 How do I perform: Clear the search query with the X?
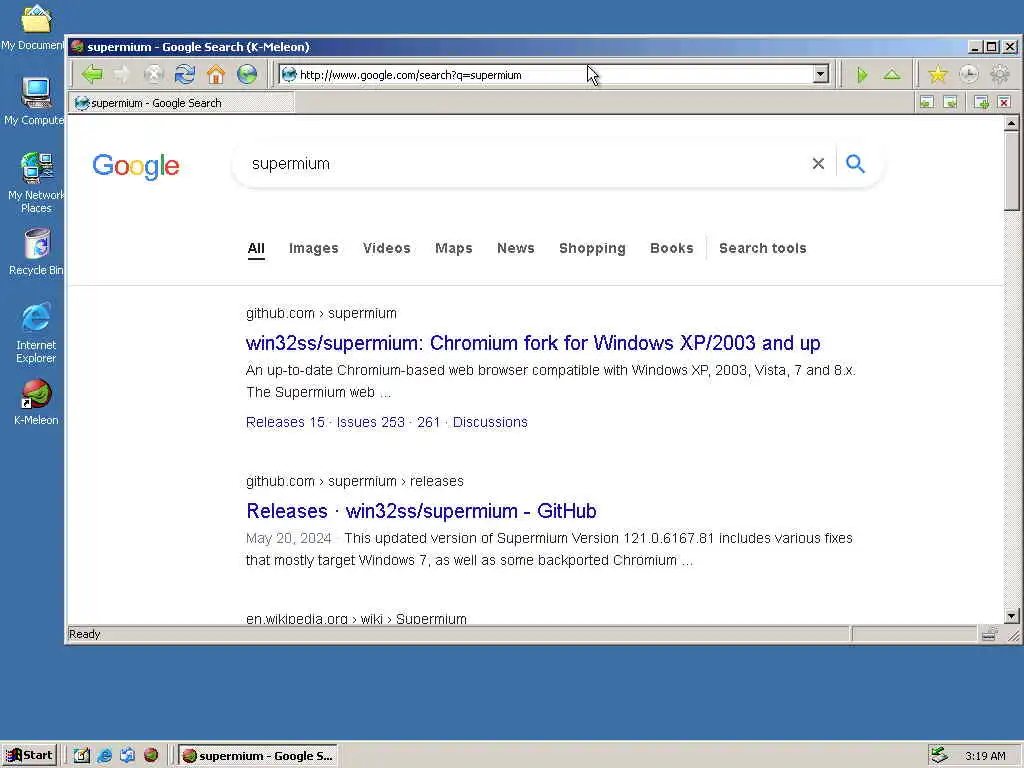pos(818,164)
